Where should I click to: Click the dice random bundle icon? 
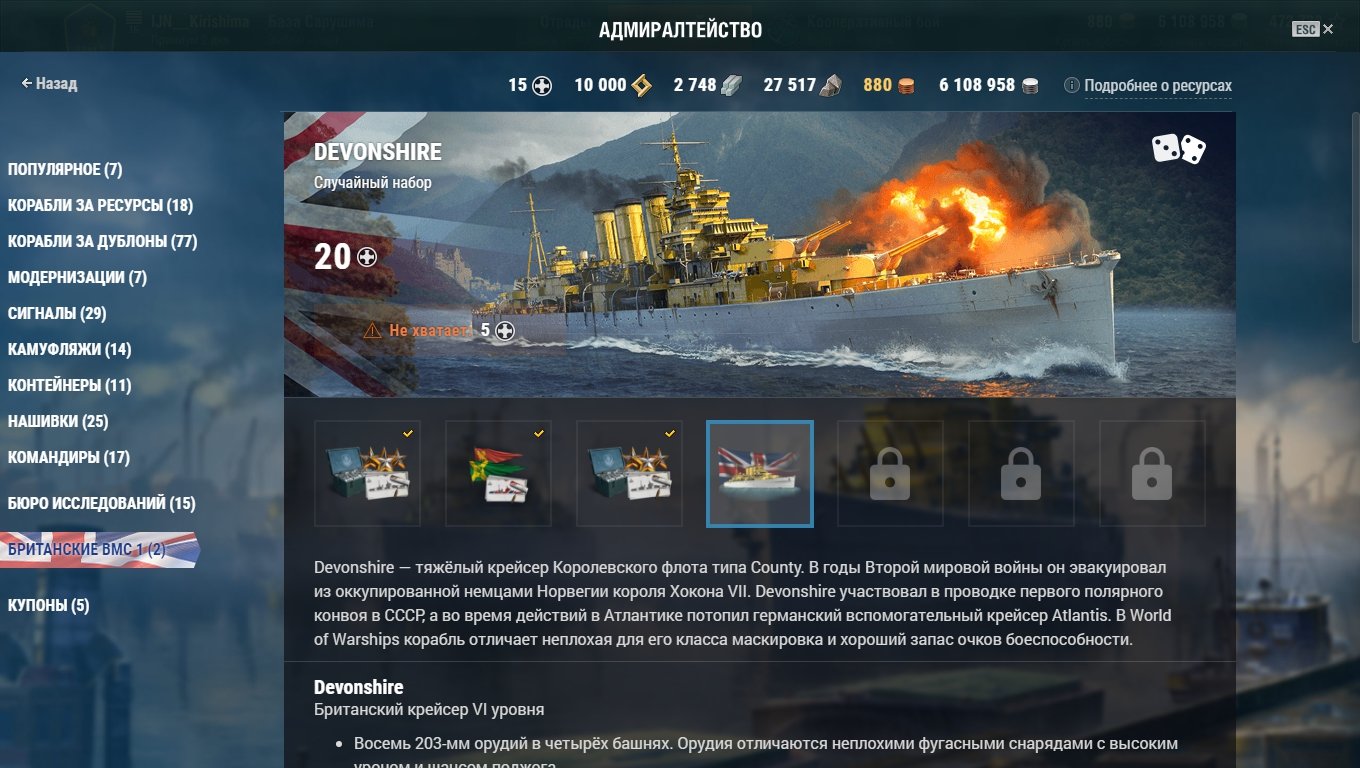1178,149
